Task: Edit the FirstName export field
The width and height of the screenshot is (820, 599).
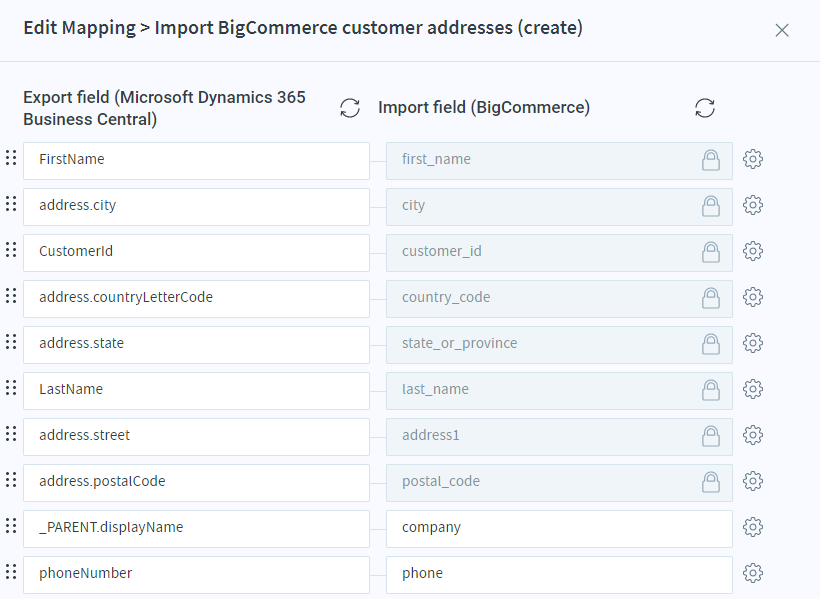Action: 196,161
